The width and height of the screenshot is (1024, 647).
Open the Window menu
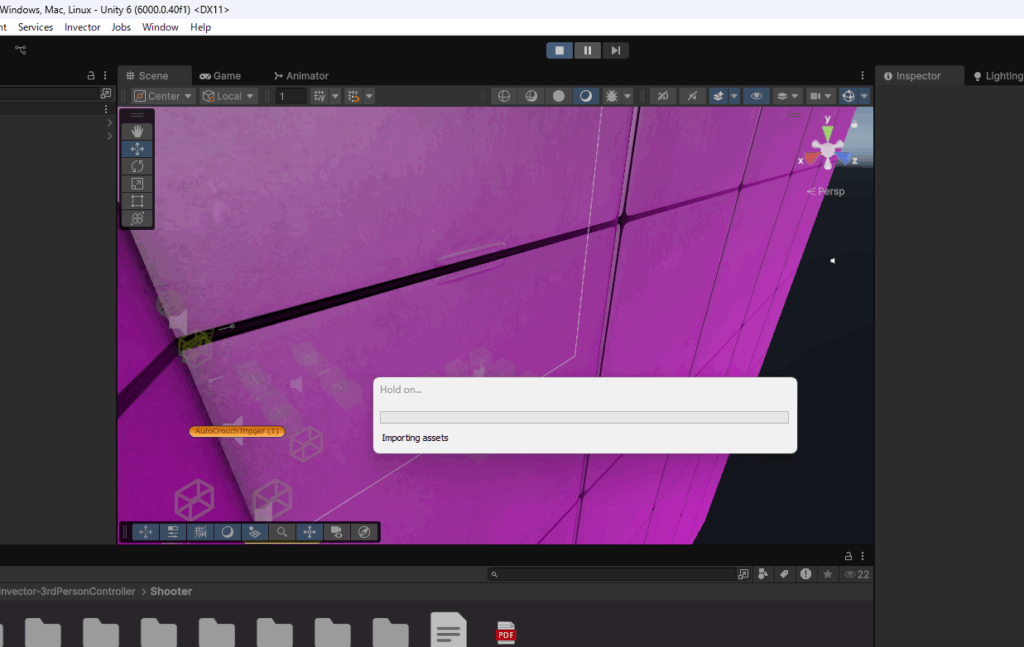160,27
